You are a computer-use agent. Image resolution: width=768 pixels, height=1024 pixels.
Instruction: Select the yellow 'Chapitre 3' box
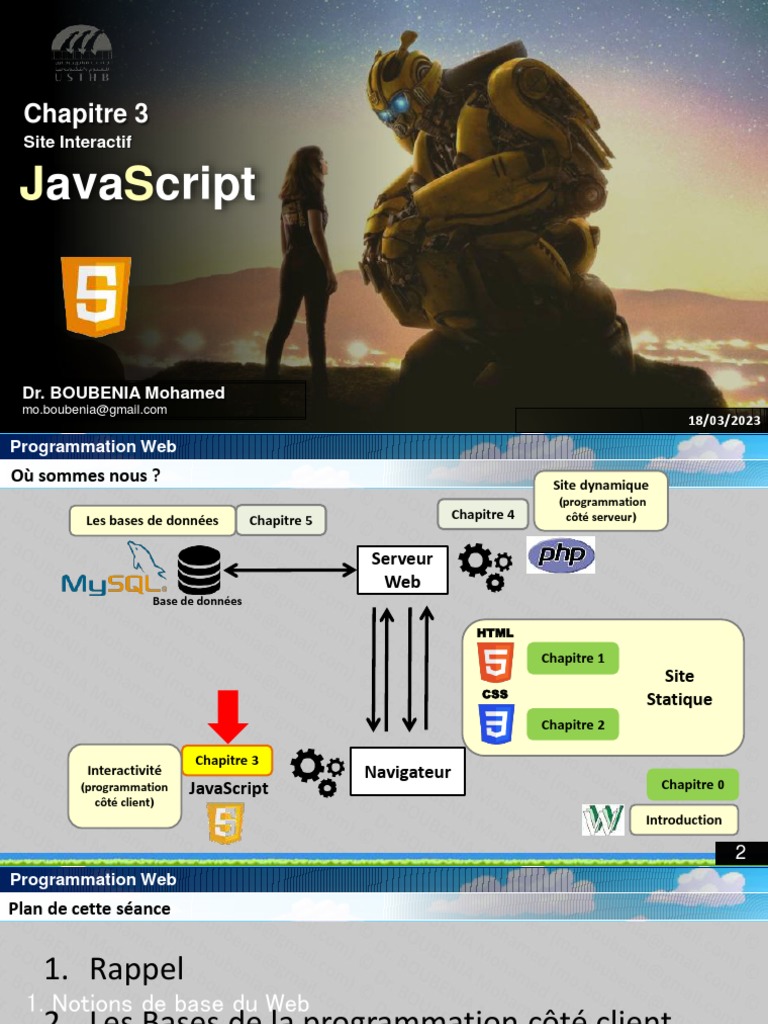point(227,760)
